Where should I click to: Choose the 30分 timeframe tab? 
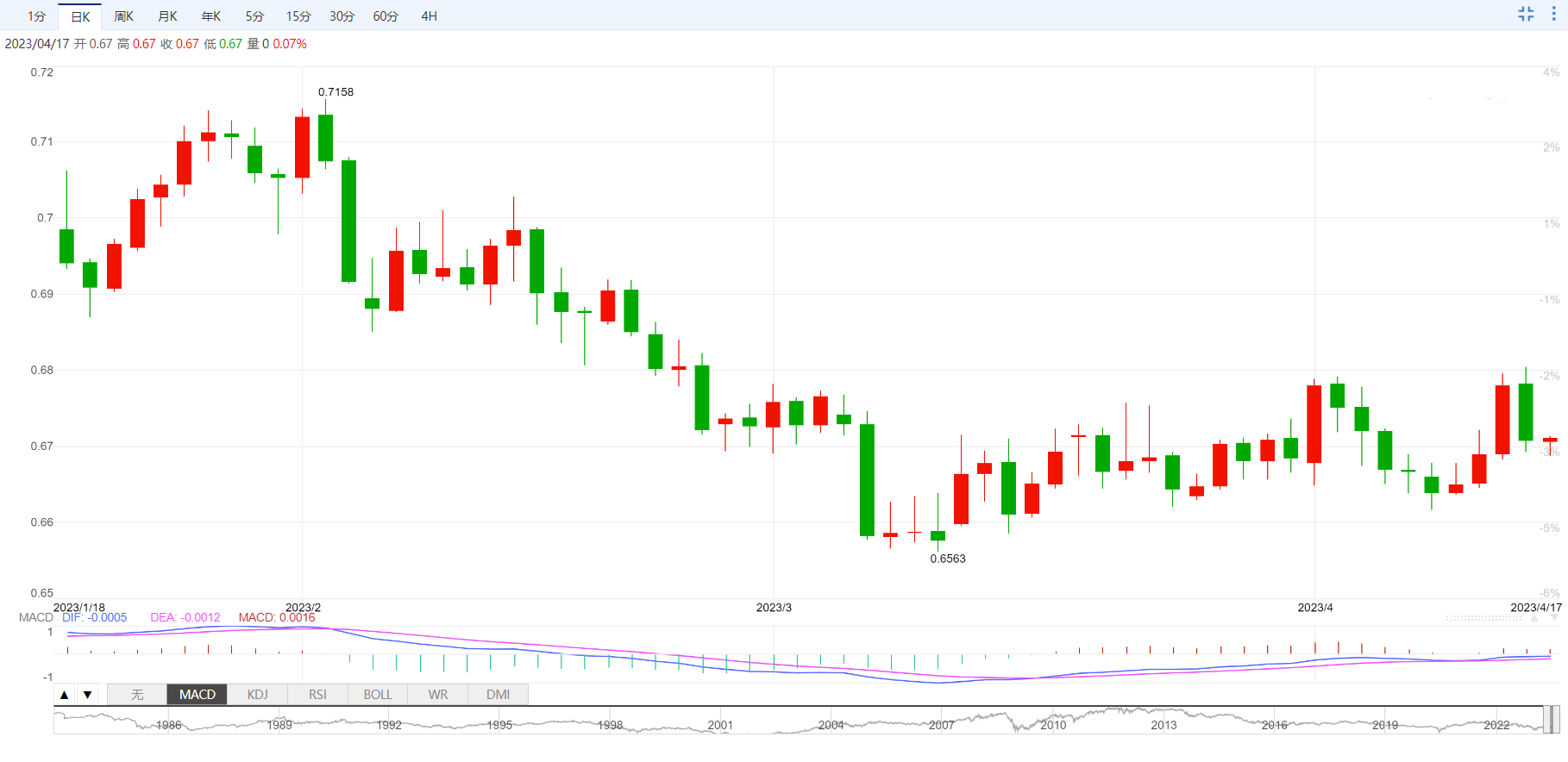(342, 16)
